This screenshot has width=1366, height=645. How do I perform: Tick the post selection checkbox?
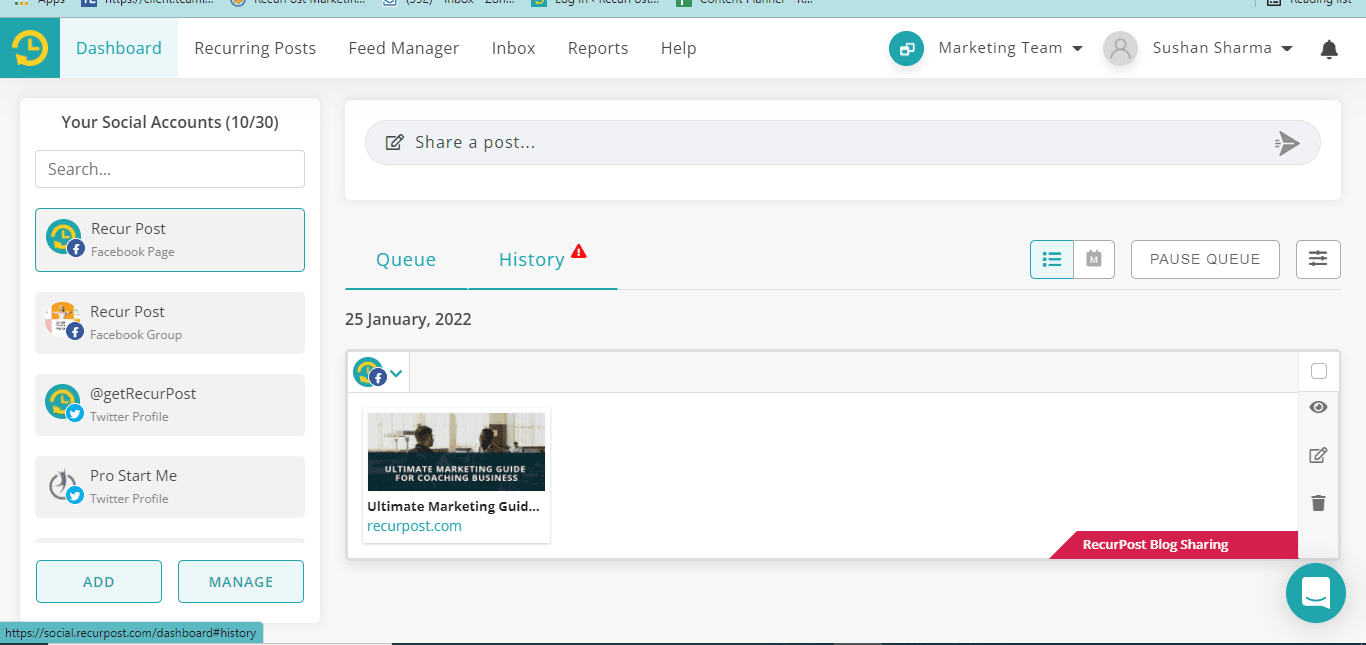[x=1318, y=372]
